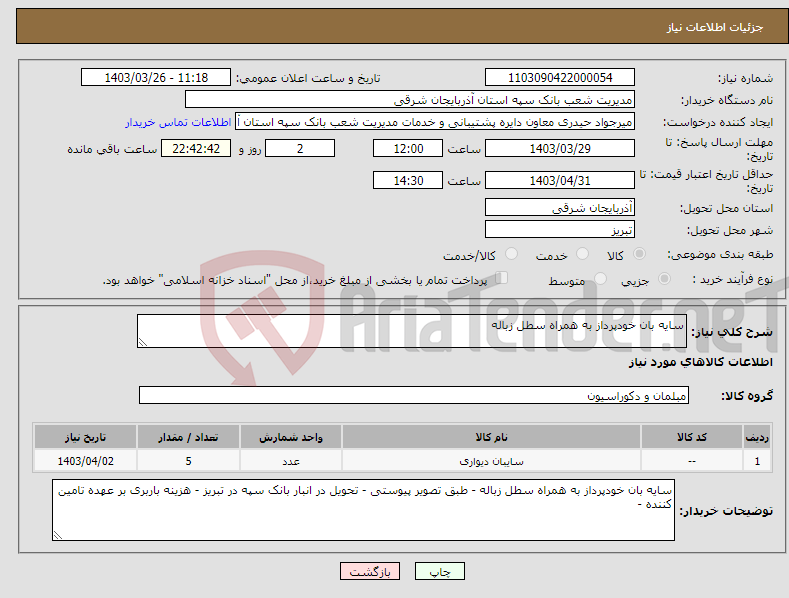This screenshot has width=789, height=598.
Task: Click the اطلاعات کالاهای مورد نیاز heading
Action: [700, 362]
